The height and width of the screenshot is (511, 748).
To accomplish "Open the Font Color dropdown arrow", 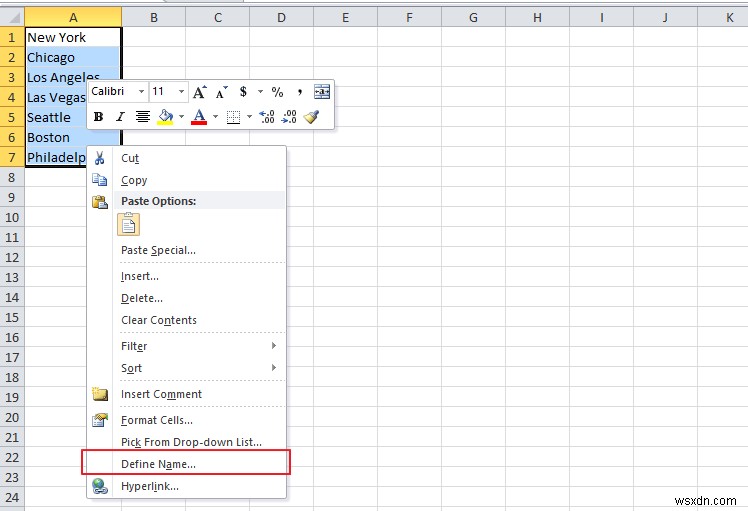I will [x=215, y=116].
